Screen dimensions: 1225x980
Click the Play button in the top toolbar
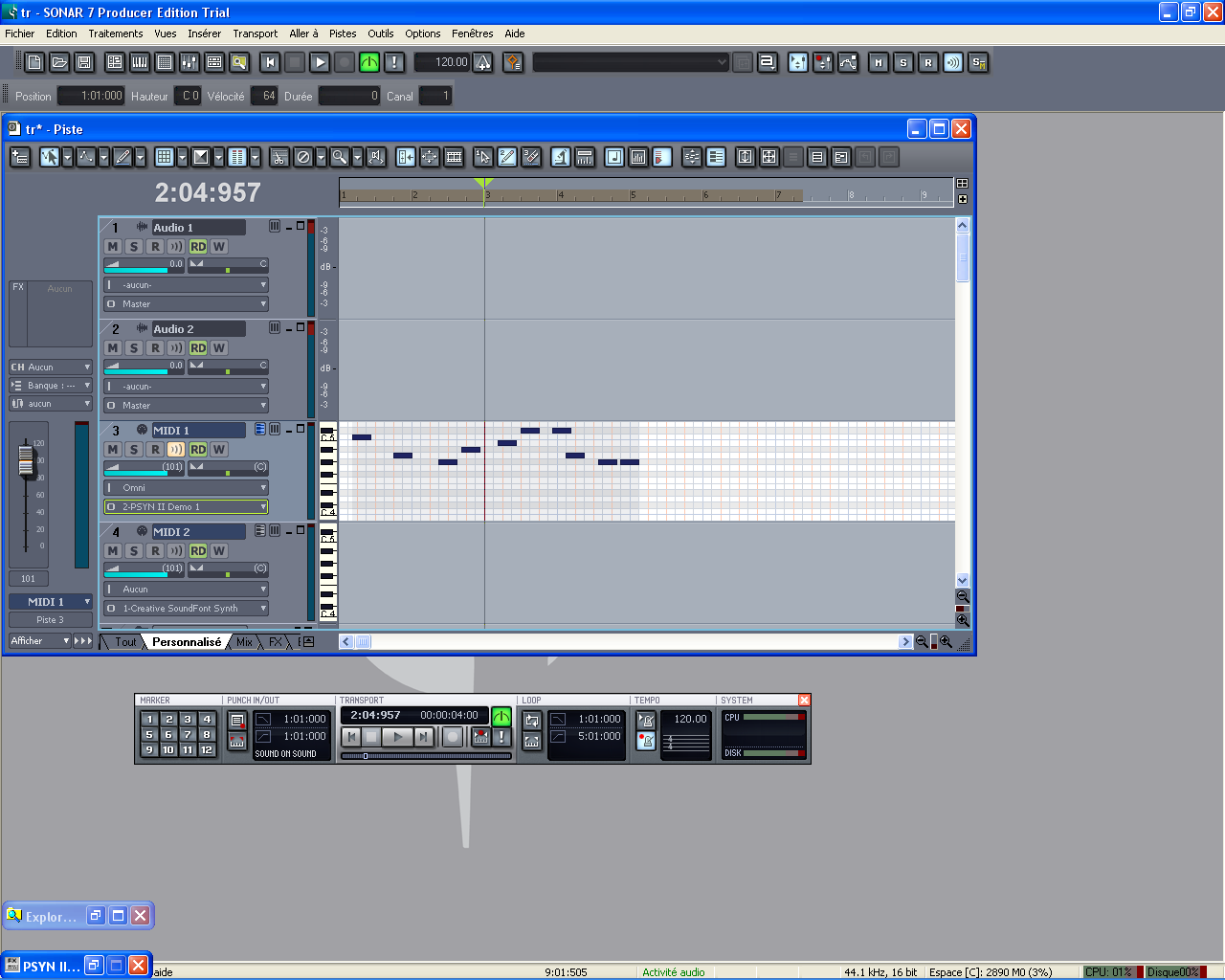click(320, 63)
